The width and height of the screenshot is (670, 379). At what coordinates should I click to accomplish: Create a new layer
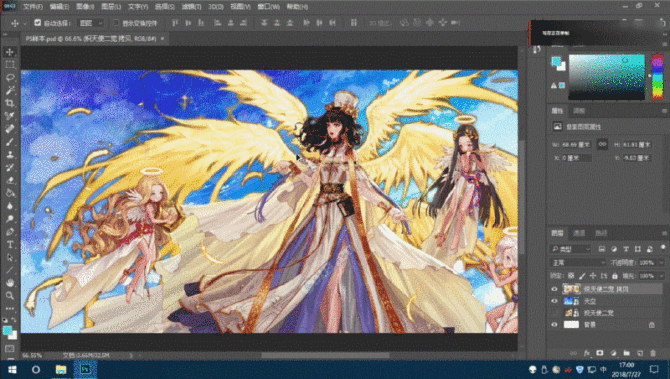(640, 353)
